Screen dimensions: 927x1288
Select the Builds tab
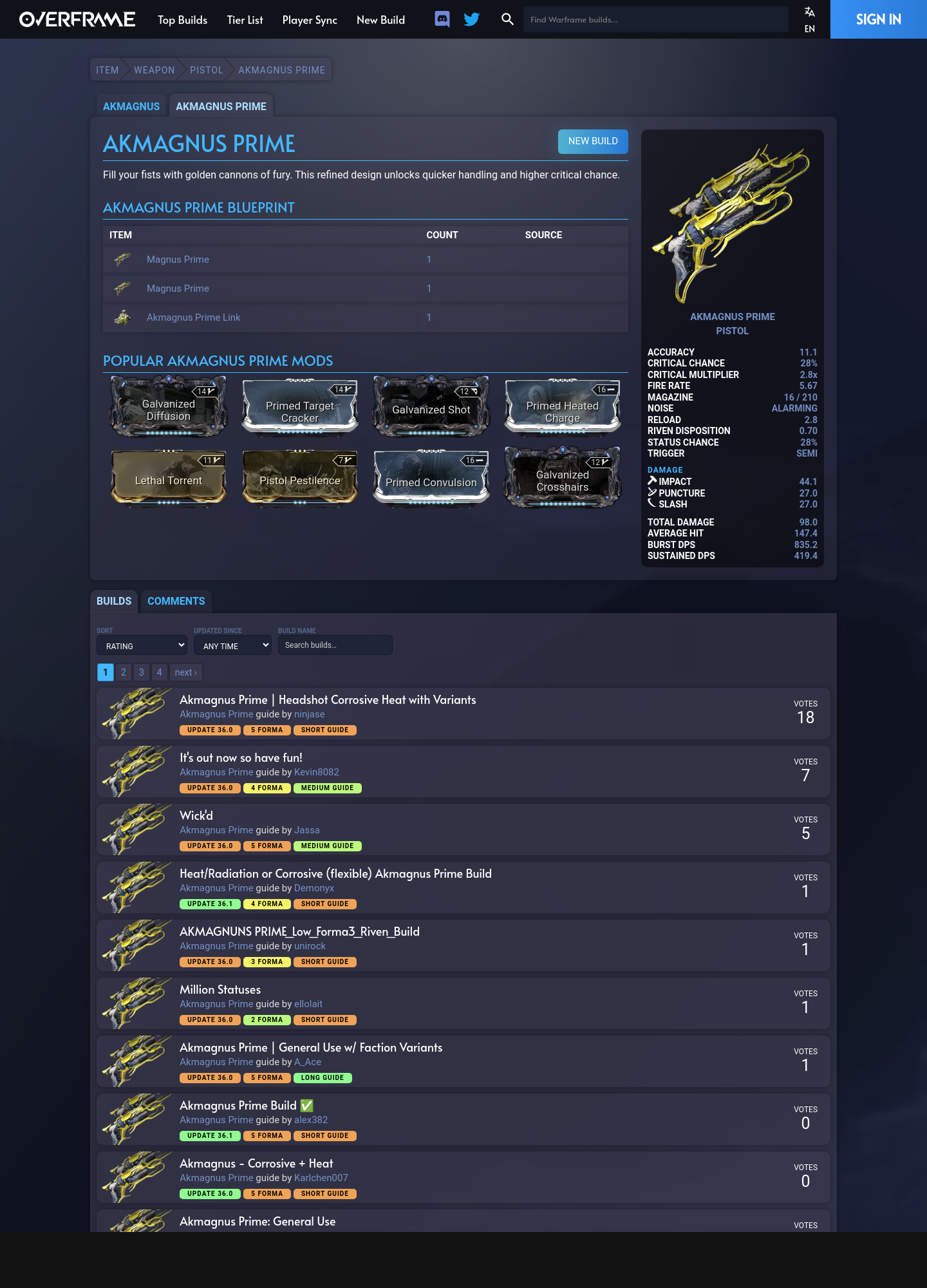click(x=114, y=601)
